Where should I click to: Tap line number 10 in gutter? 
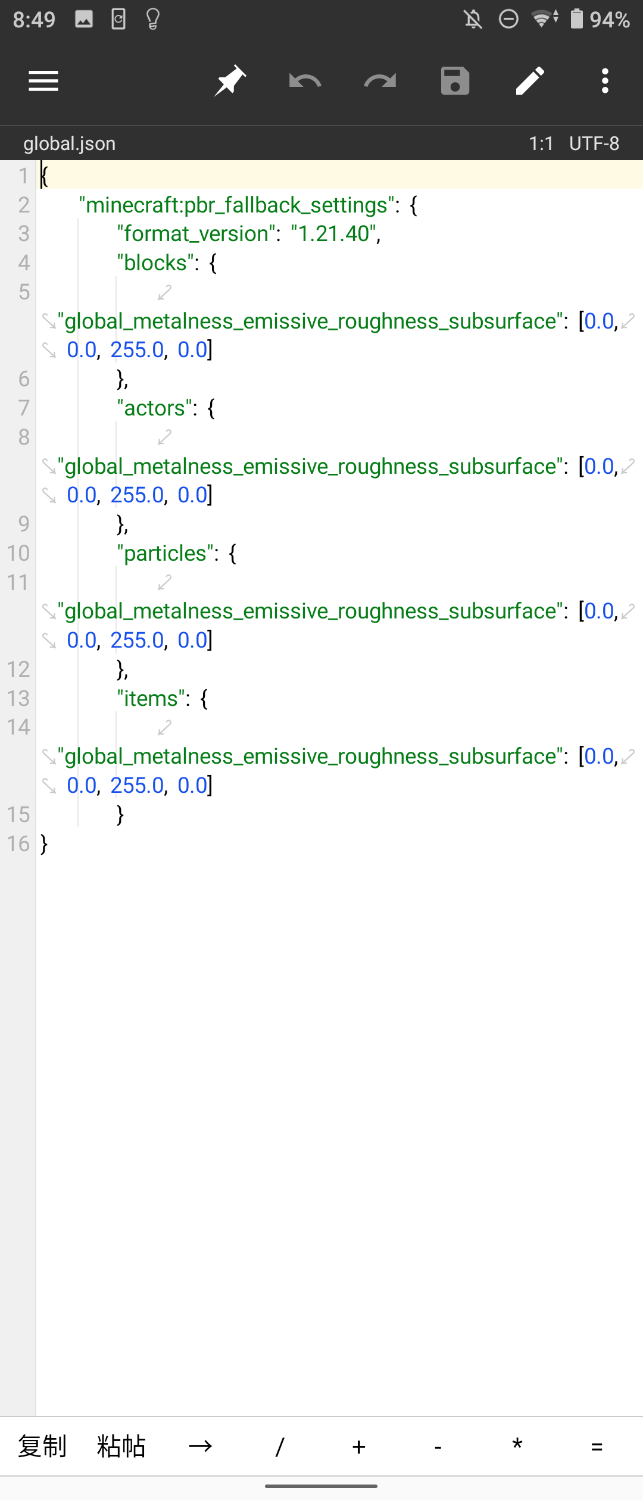(18, 553)
